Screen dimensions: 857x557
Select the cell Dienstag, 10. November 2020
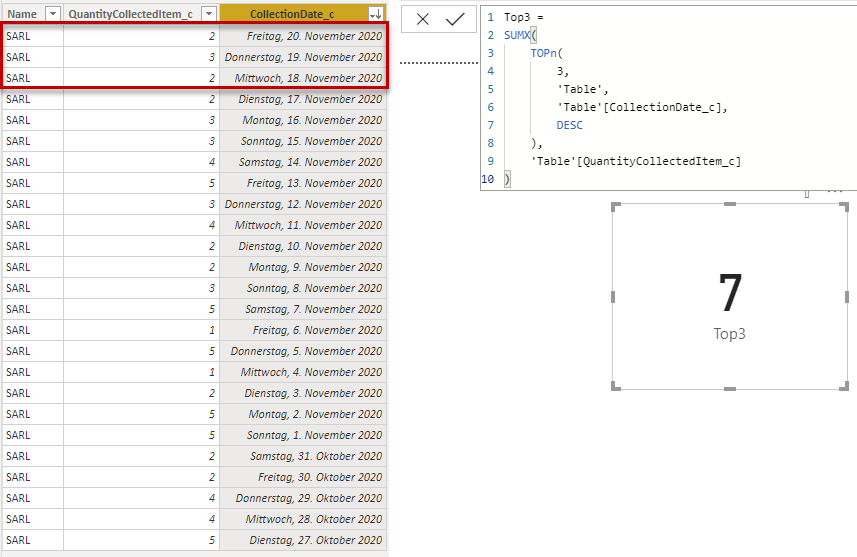pyautogui.click(x=303, y=246)
